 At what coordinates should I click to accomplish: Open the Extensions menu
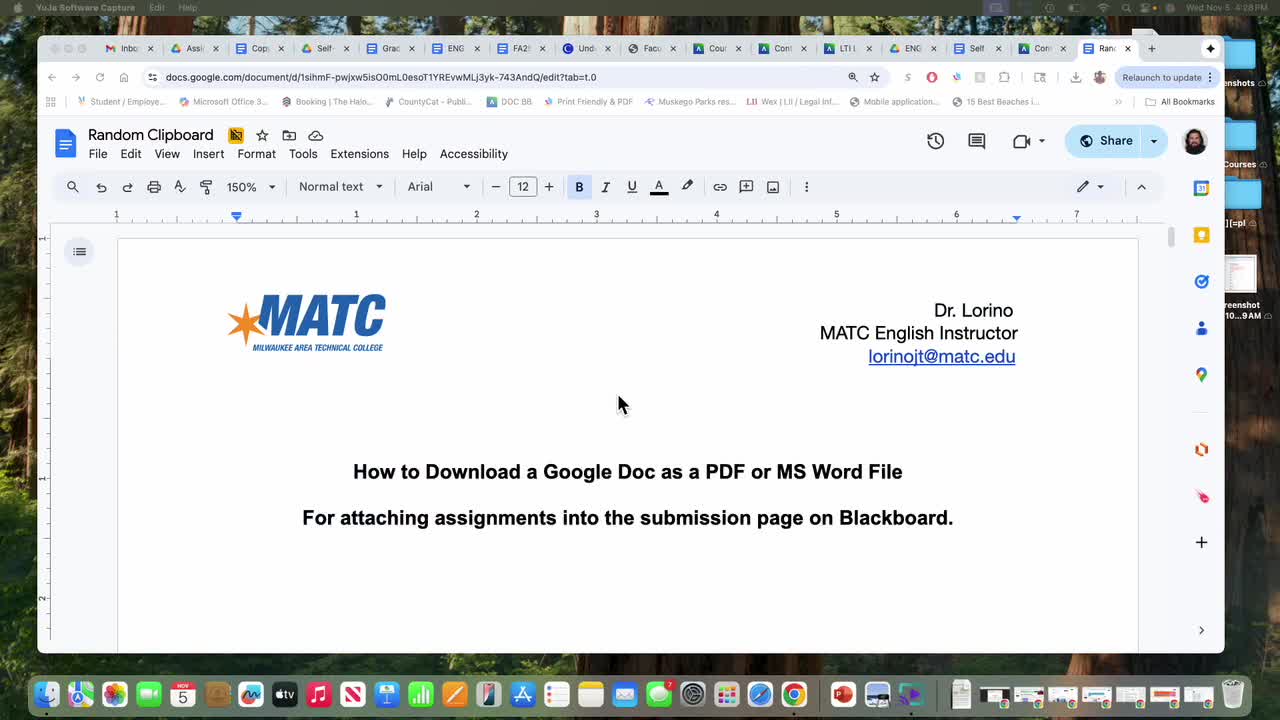click(x=359, y=154)
